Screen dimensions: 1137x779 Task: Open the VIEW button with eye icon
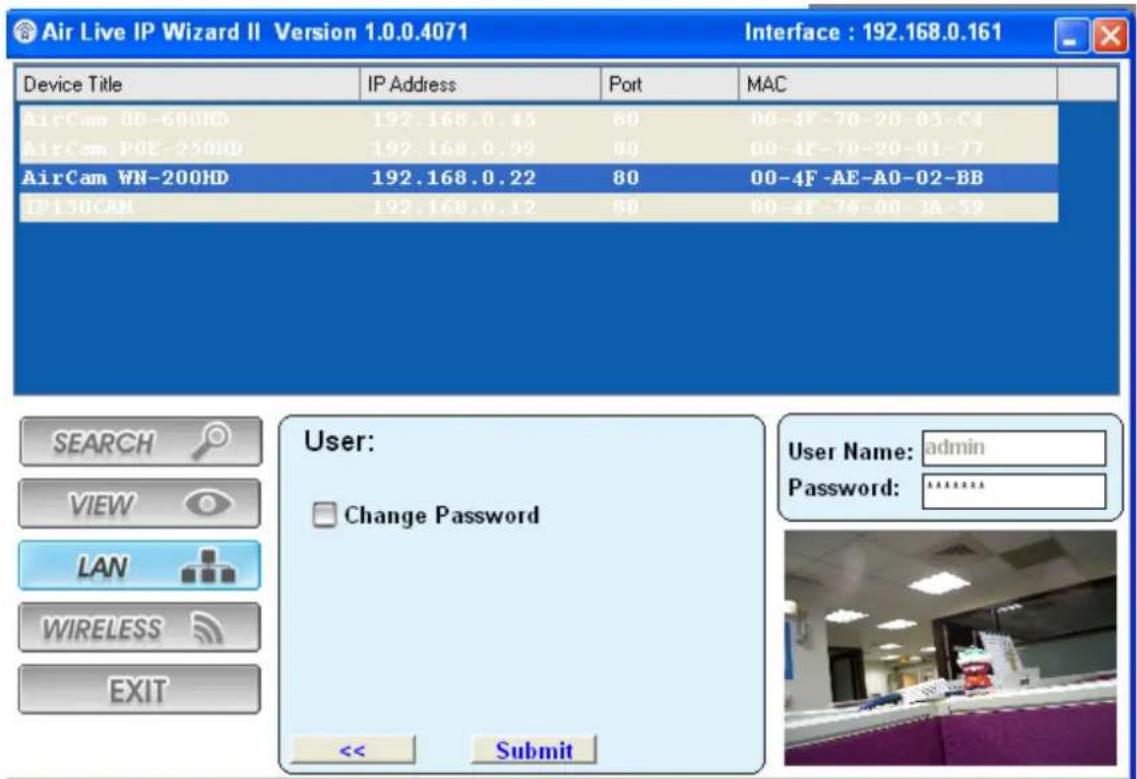(x=139, y=503)
